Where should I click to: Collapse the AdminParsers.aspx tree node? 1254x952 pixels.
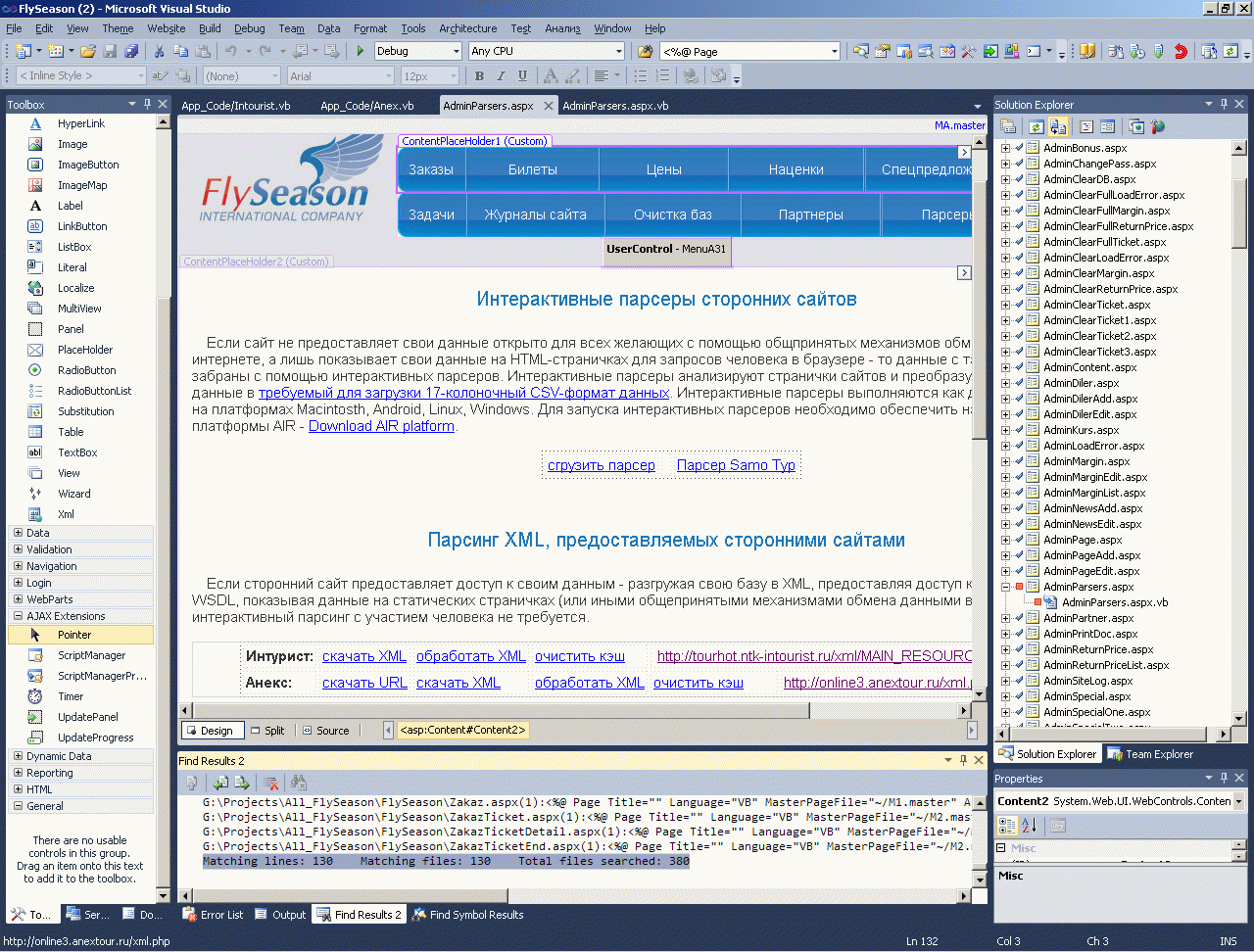1005,587
